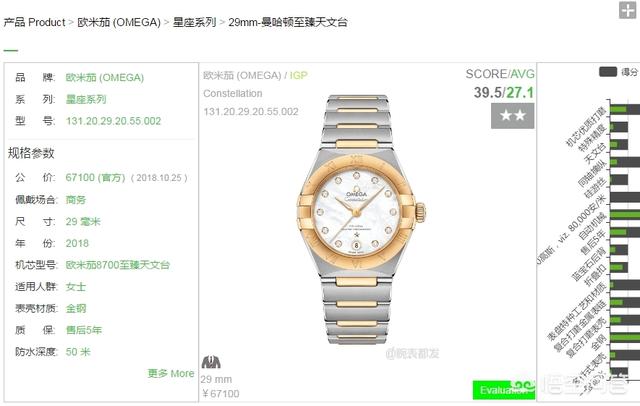Click the 金钢 case material link
The height and width of the screenshot is (406, 640).
(76, 308)
